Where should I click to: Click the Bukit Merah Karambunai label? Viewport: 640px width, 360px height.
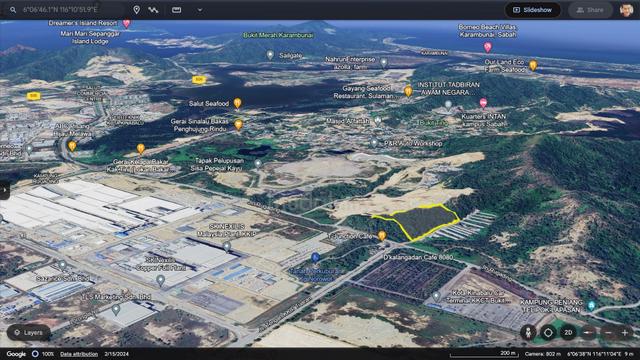coord(278,35)
